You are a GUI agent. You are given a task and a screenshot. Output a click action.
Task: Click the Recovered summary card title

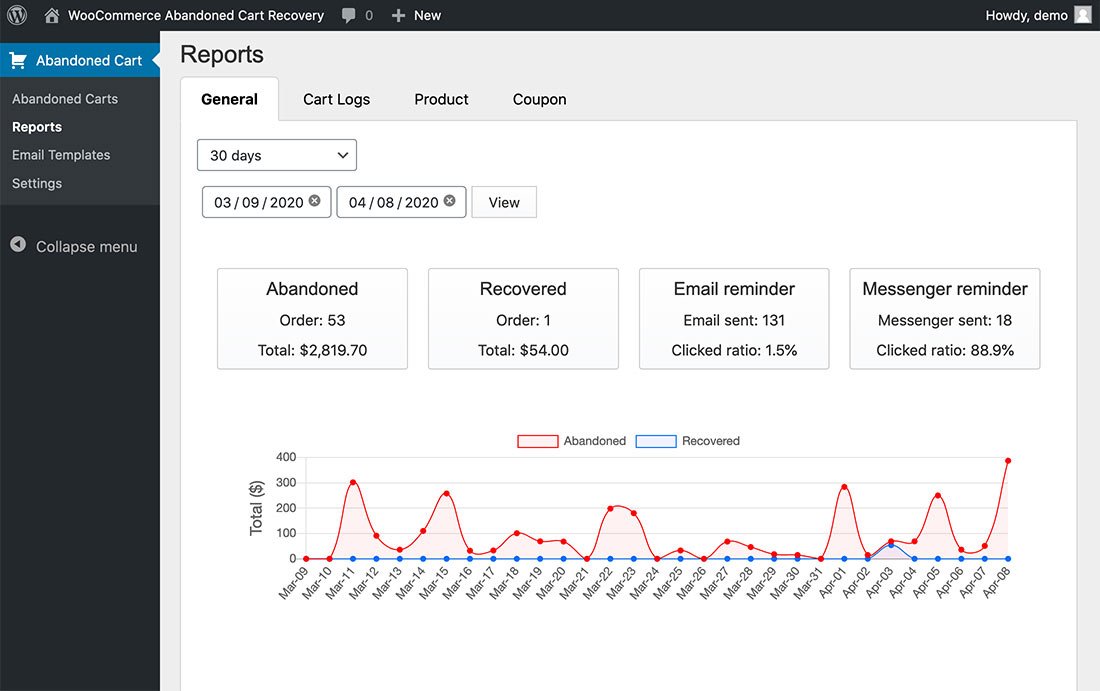[x=523, y=289]
